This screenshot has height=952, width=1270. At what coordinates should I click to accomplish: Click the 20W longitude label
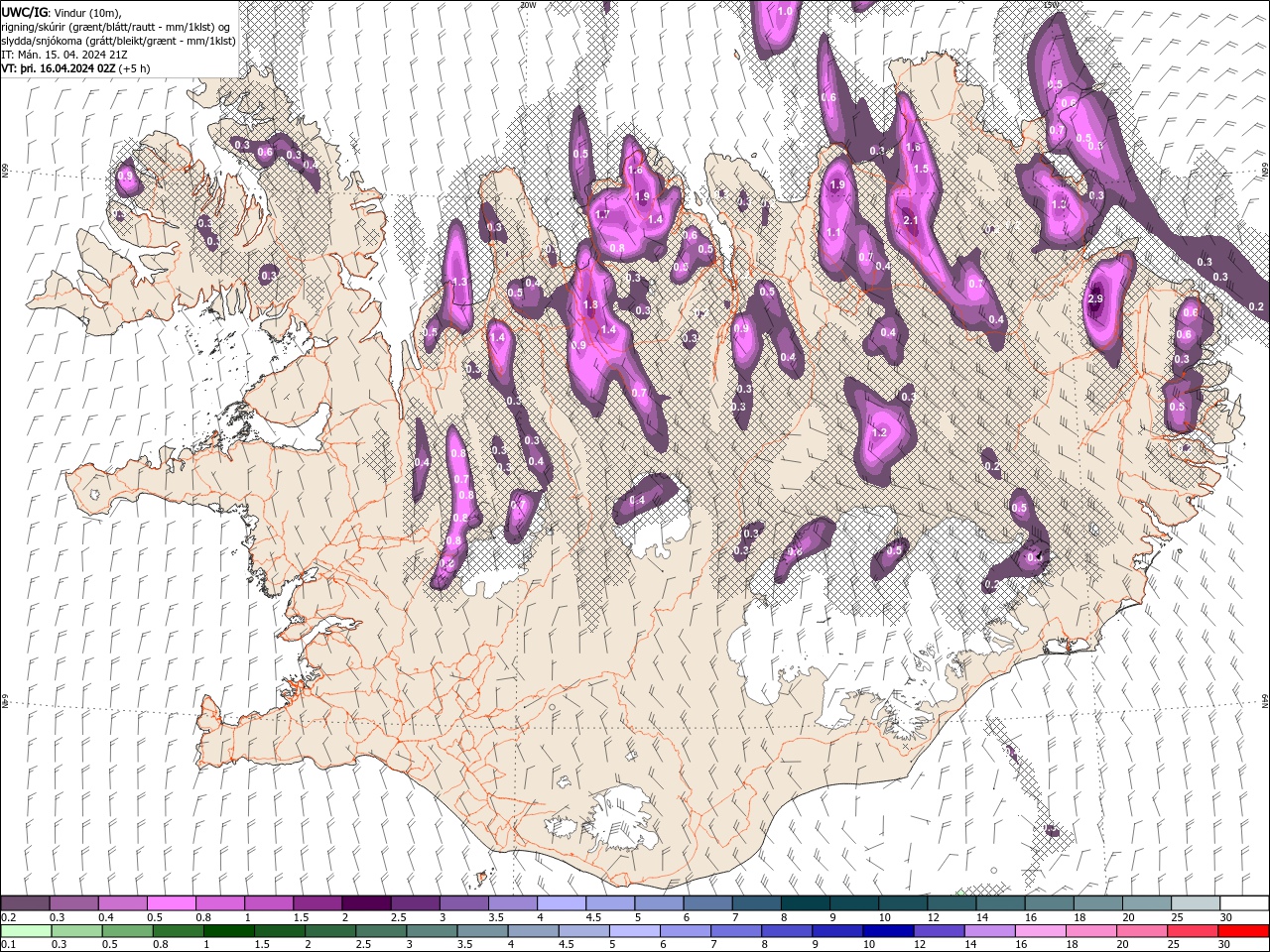coord(527,4)
